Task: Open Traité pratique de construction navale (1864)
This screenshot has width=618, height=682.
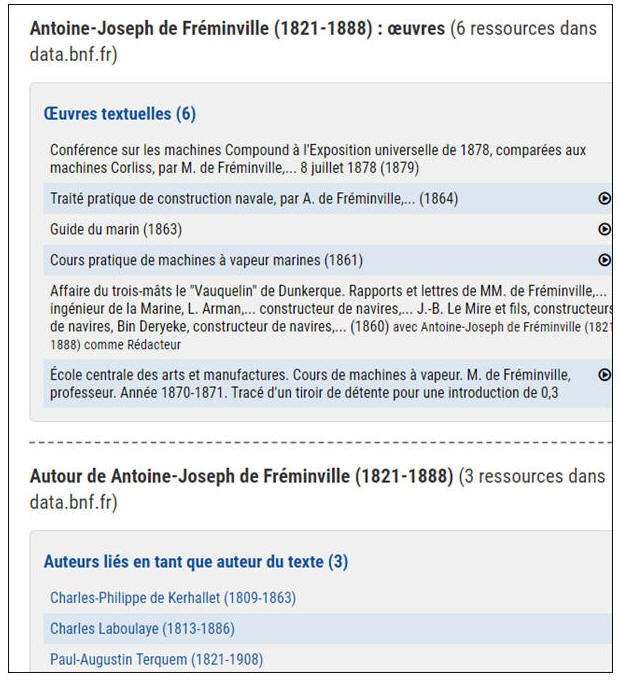Action: click(254, 198)
